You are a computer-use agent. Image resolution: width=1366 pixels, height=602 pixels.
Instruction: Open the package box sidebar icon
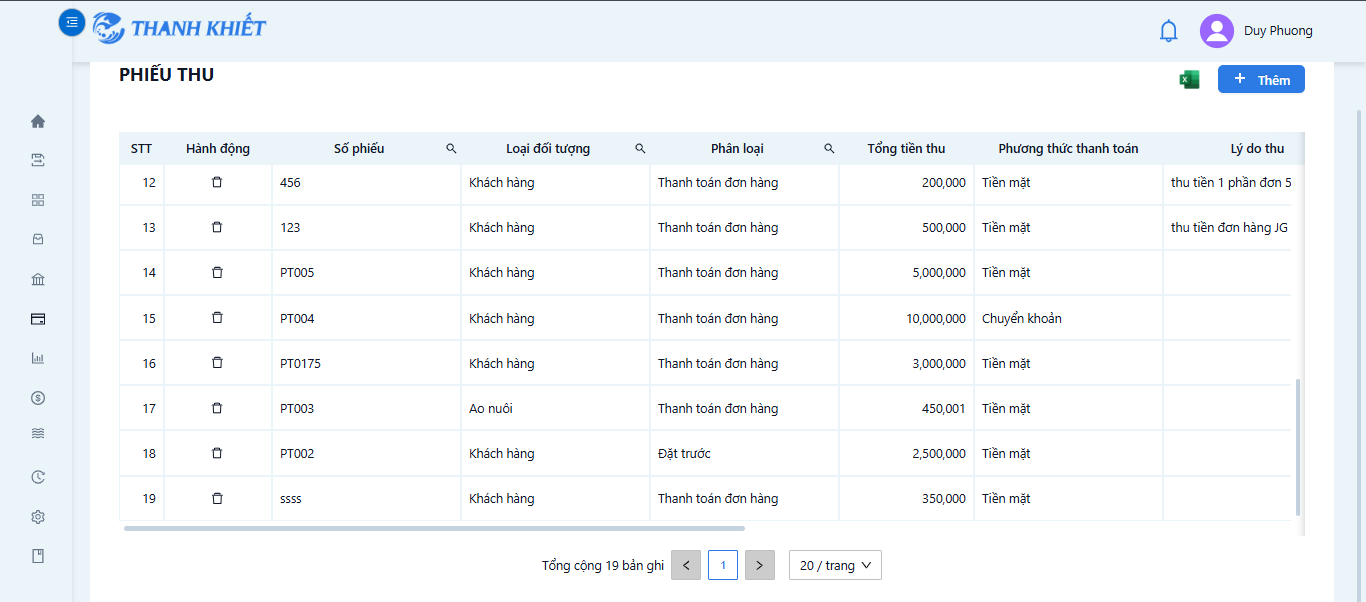pyautogui.click(x=38, y=240)
